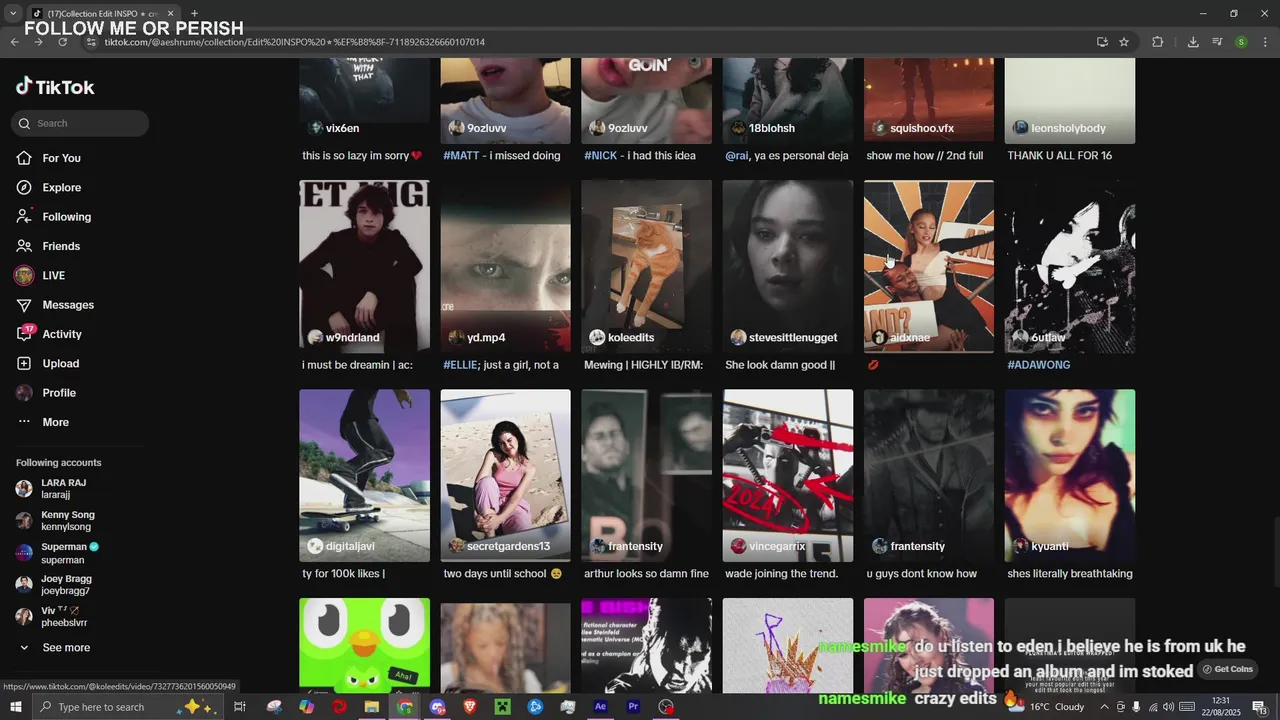Open the Brave browser taskbar icon
Image resolution: width=1280 pixels, height=720 pixels.
[x=470, y=707]
